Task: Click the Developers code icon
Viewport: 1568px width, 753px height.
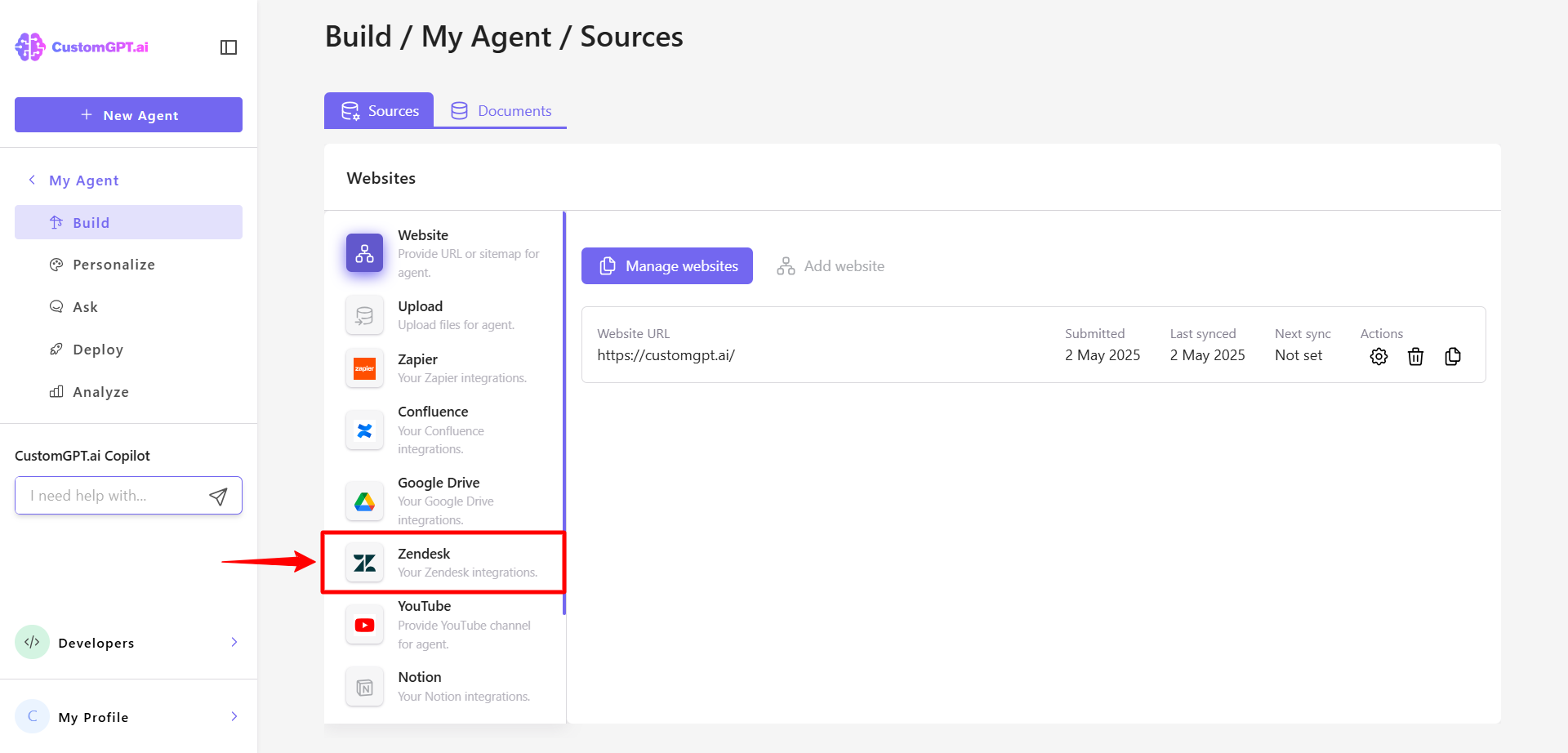Action: tap(32, 642)
